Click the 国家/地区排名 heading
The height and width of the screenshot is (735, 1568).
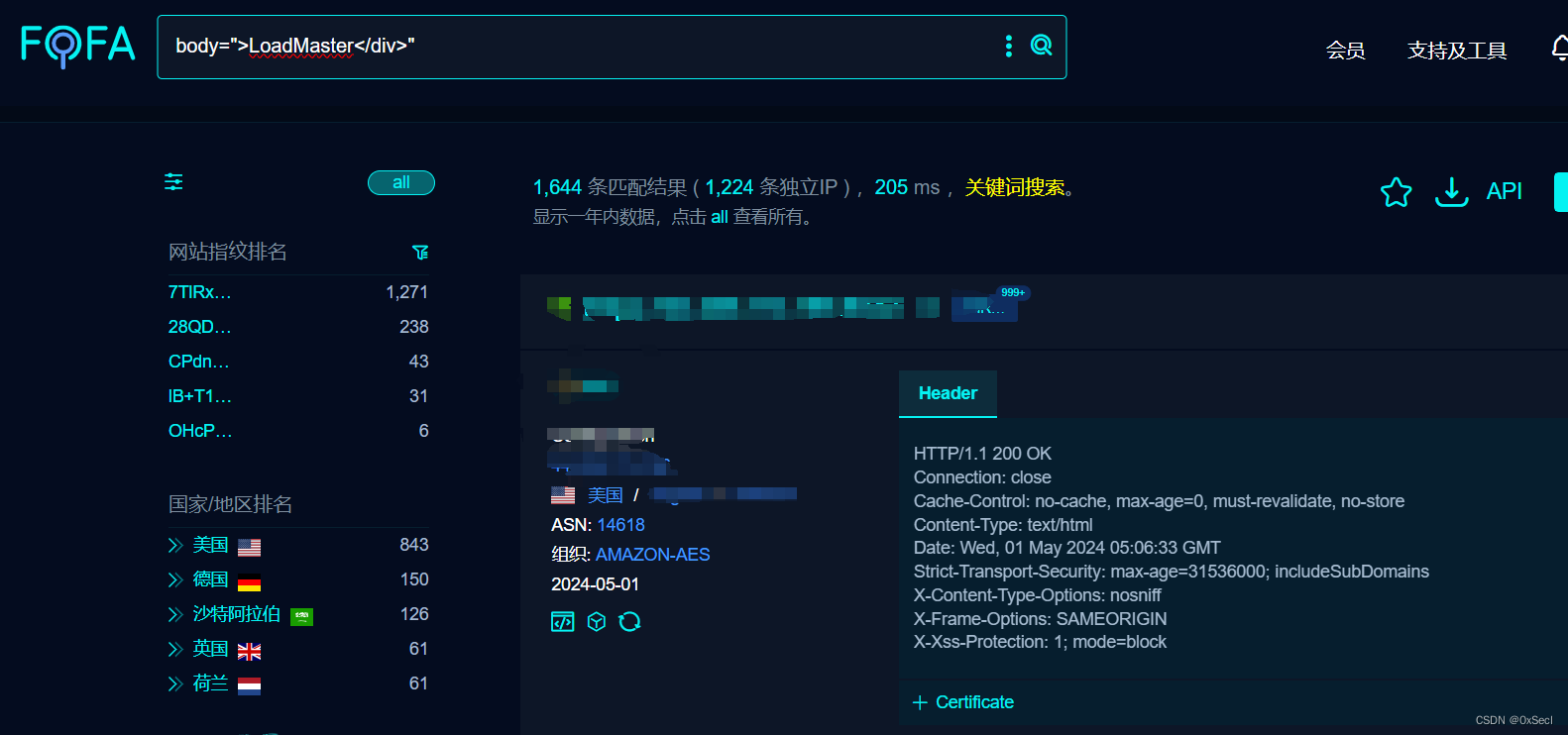[x=230, y=504]
